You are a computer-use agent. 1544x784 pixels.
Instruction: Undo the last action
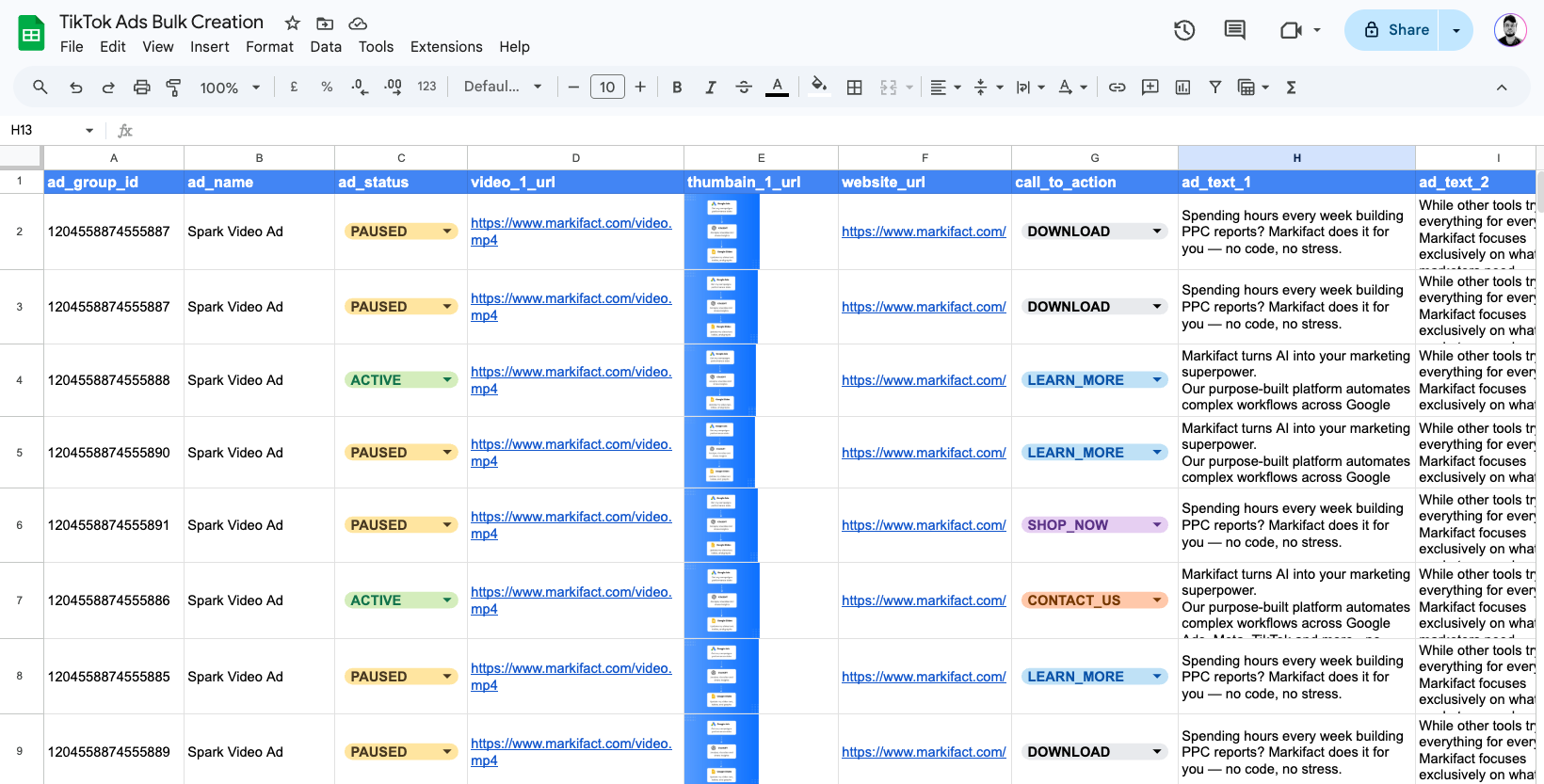[x=75, y=87]
